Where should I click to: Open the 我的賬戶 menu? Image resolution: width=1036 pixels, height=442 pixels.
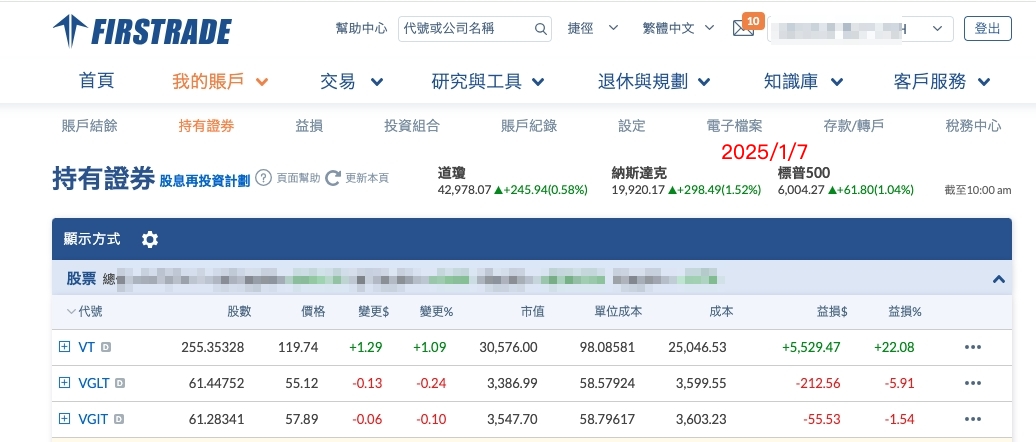click(x=220, y=82)
